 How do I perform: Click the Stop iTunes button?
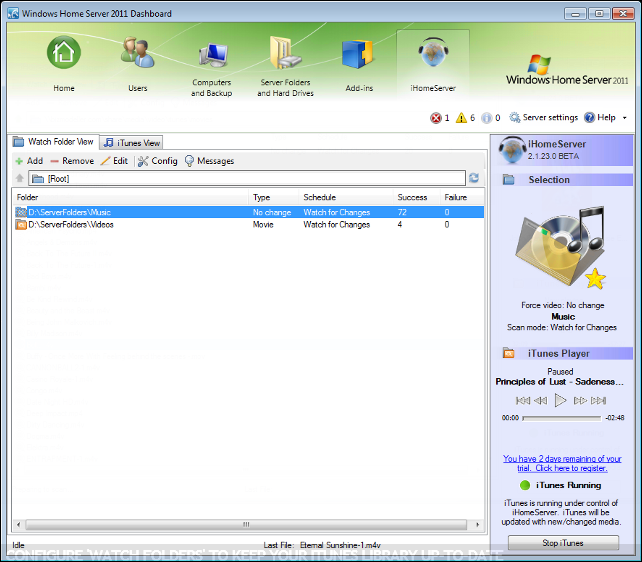click(x=563, y=543)
